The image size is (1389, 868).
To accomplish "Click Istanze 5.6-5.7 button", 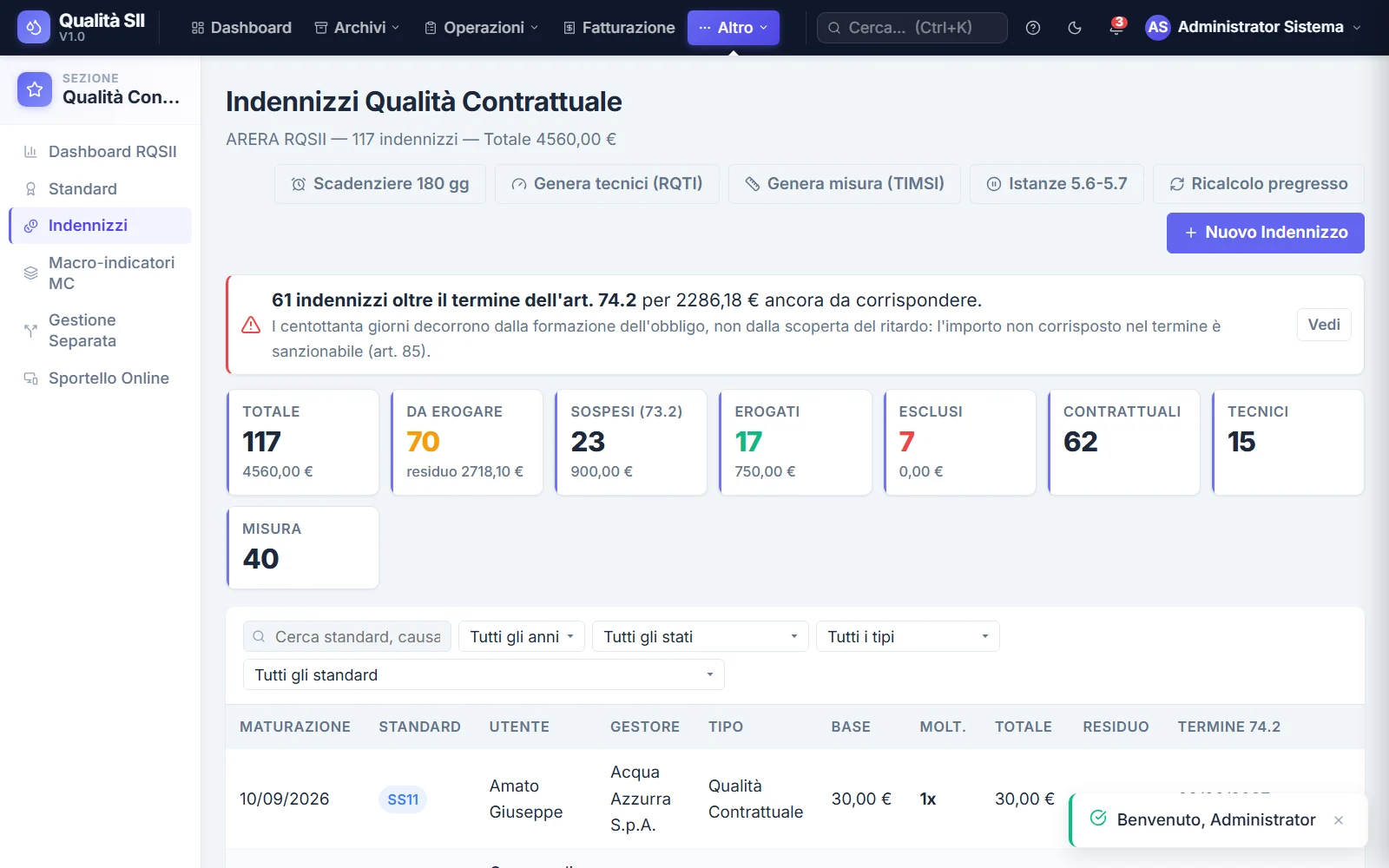I will (x=1057, y=184).
